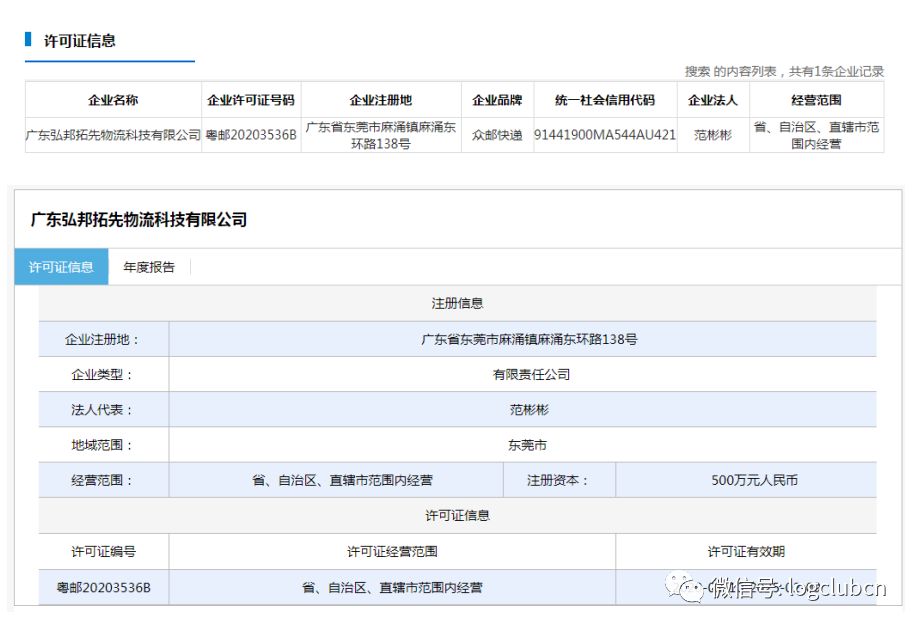Select the 企业名称 column header
The image size is (916, 630).
(113, 100)
